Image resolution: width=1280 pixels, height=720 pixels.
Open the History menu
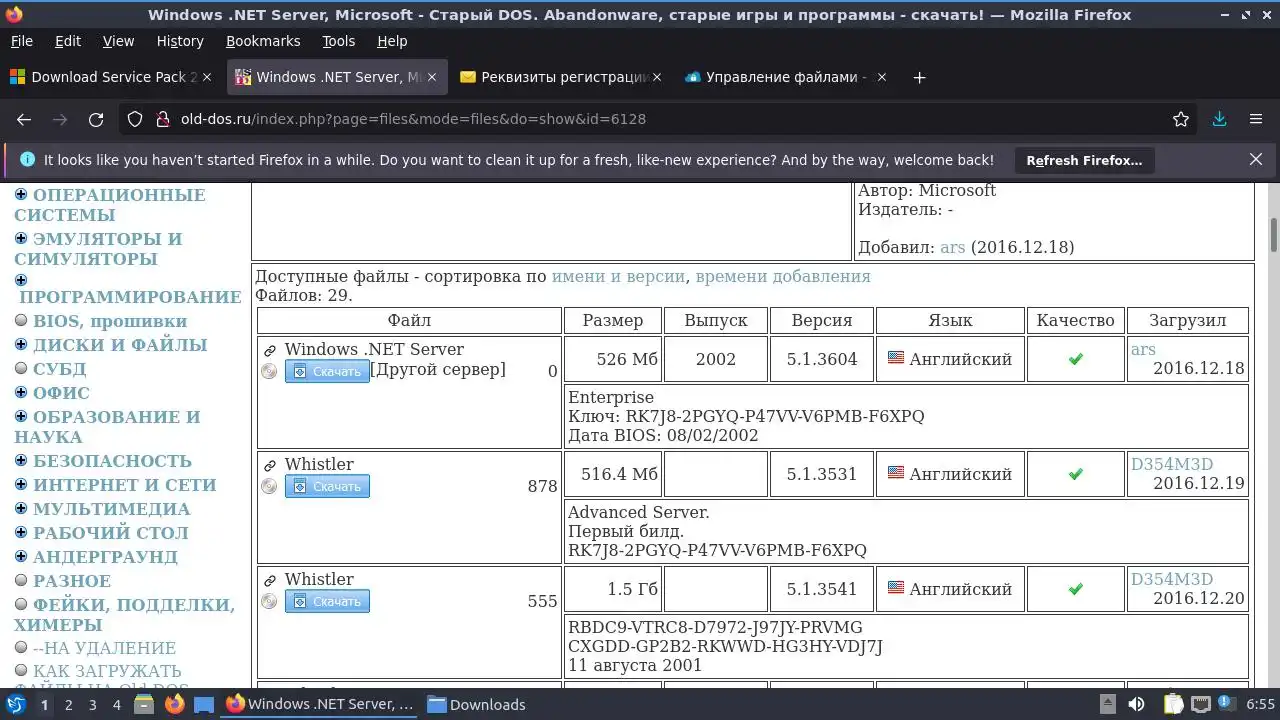(180, 41)
